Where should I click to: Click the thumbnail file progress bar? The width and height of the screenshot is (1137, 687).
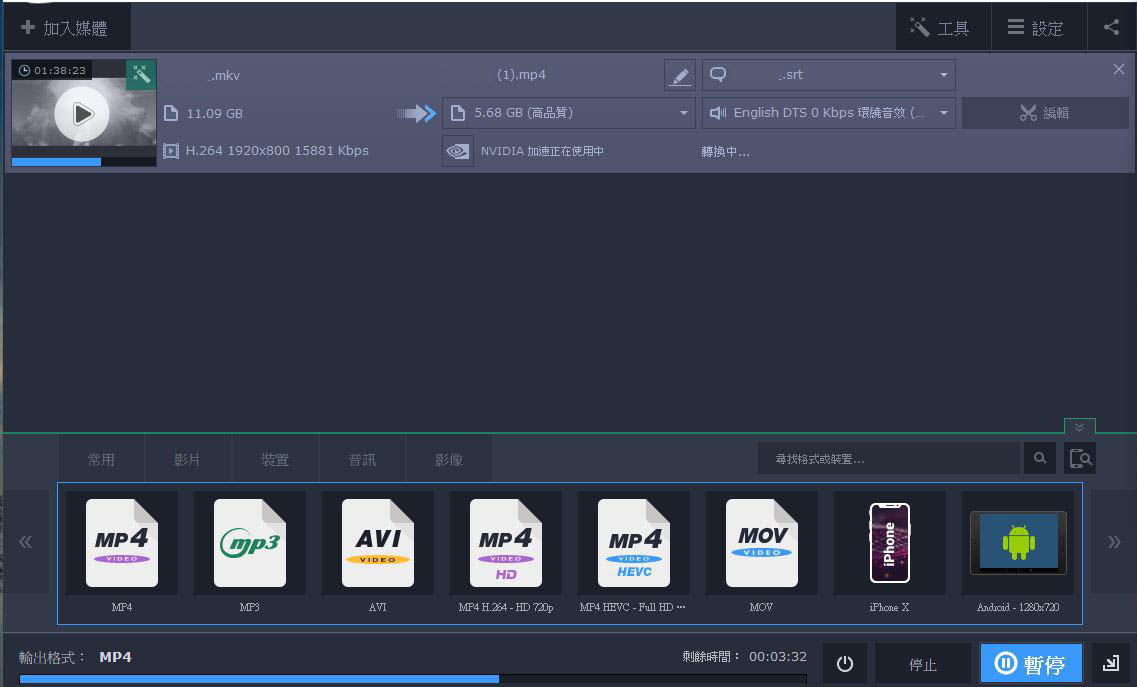pos(83,162)
